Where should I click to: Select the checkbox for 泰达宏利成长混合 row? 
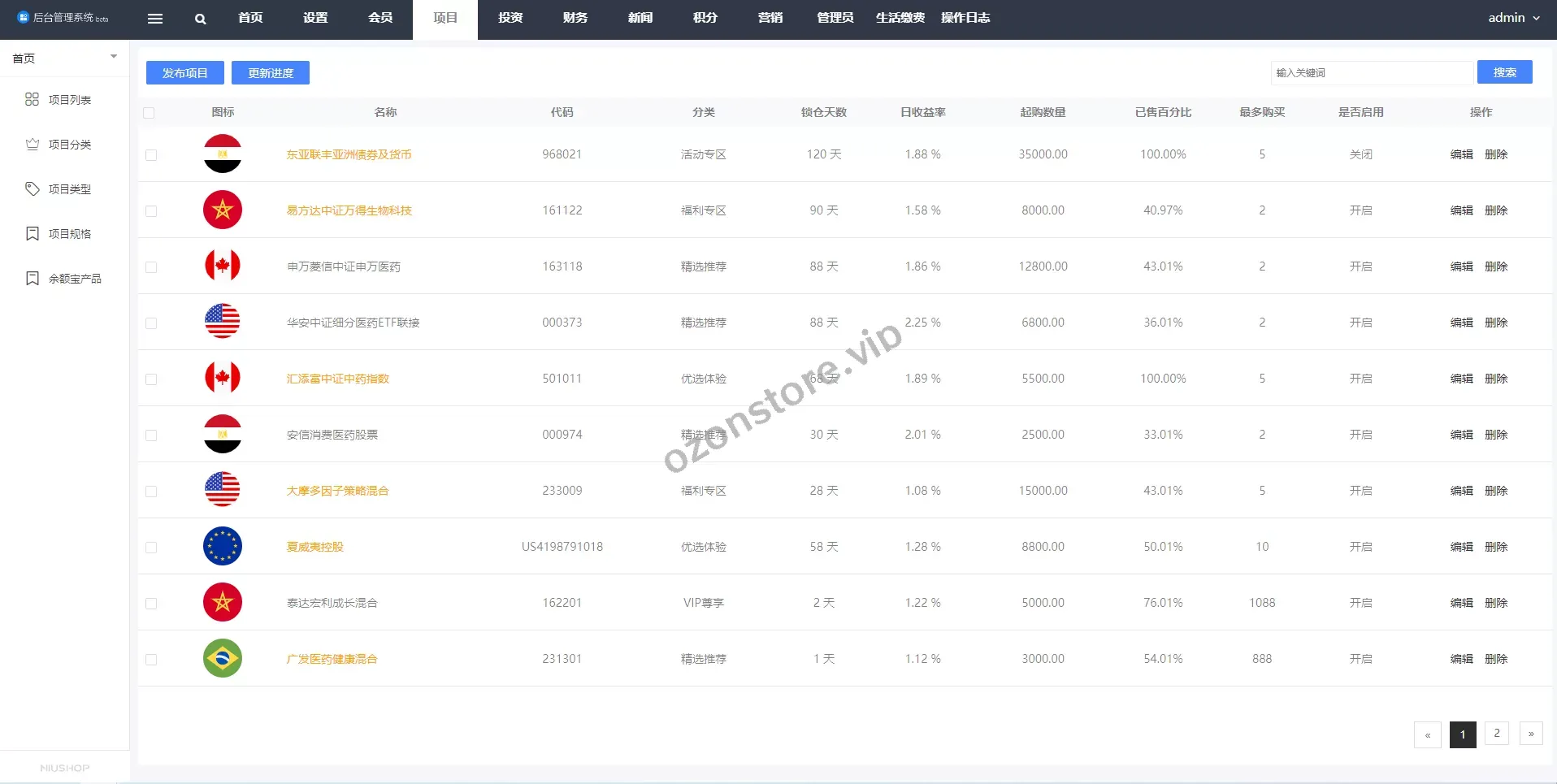(151, 604)
